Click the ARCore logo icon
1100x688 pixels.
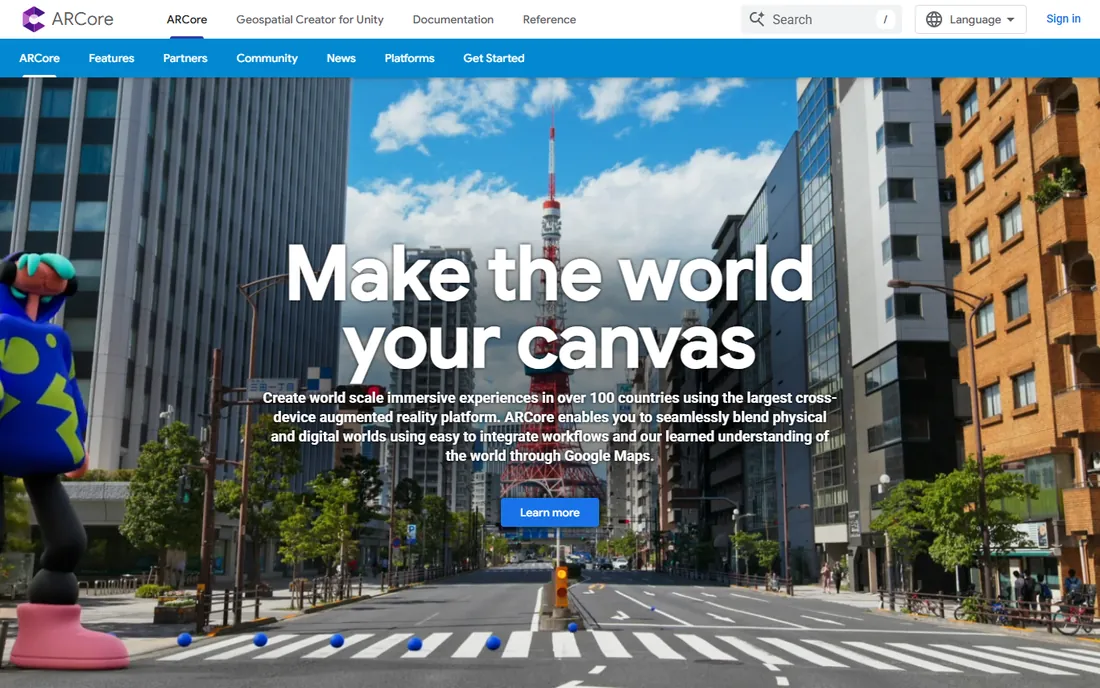[x=33, y=19]
